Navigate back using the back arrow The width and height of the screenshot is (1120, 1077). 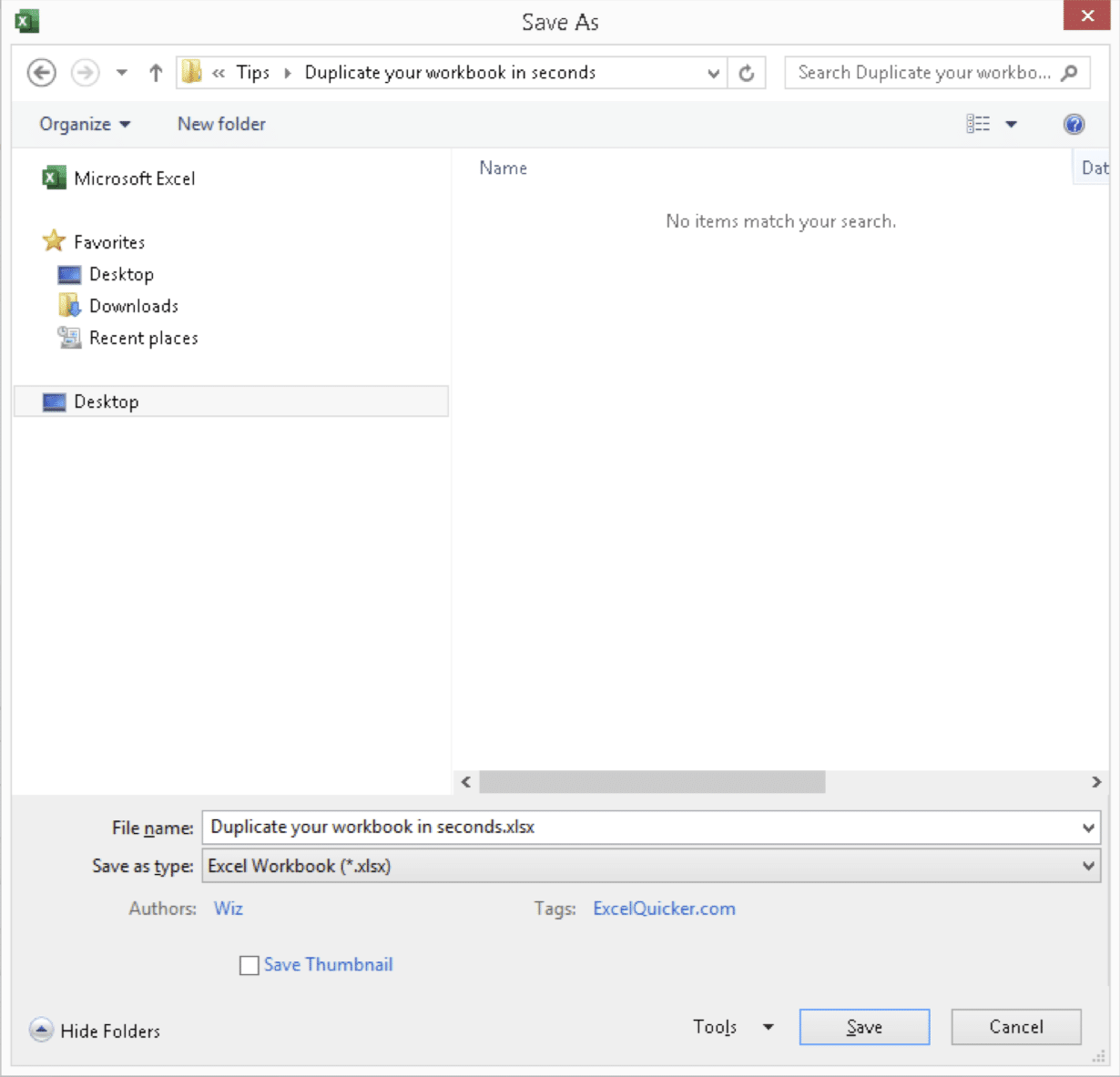click(x=41, y=72)
